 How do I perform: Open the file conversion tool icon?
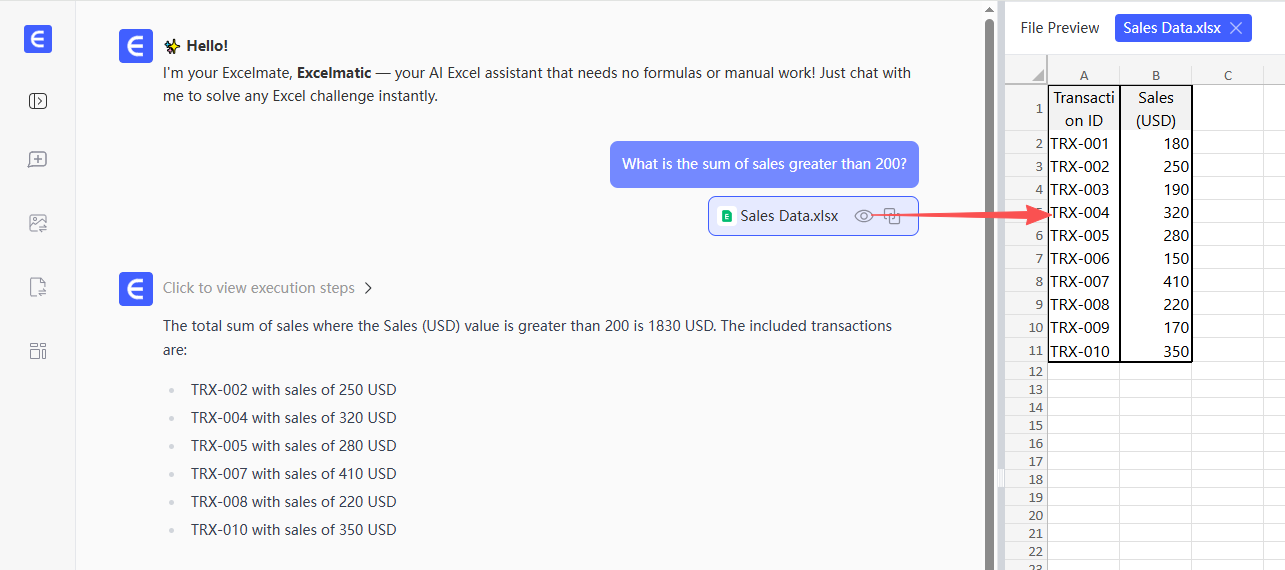(38, 288)
